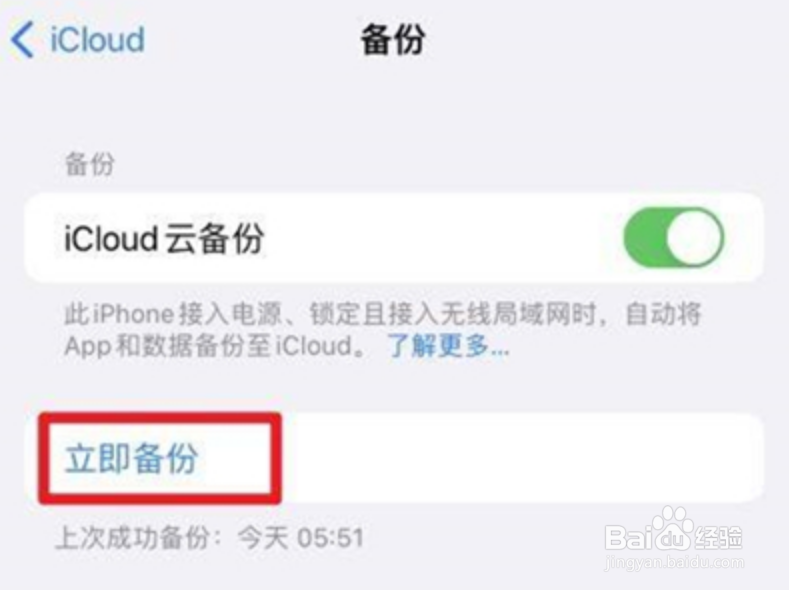This screenshot has width=789, height=590.
Task: Open the jingyan.baidu.com watermark URL
Action: point(674,562)
